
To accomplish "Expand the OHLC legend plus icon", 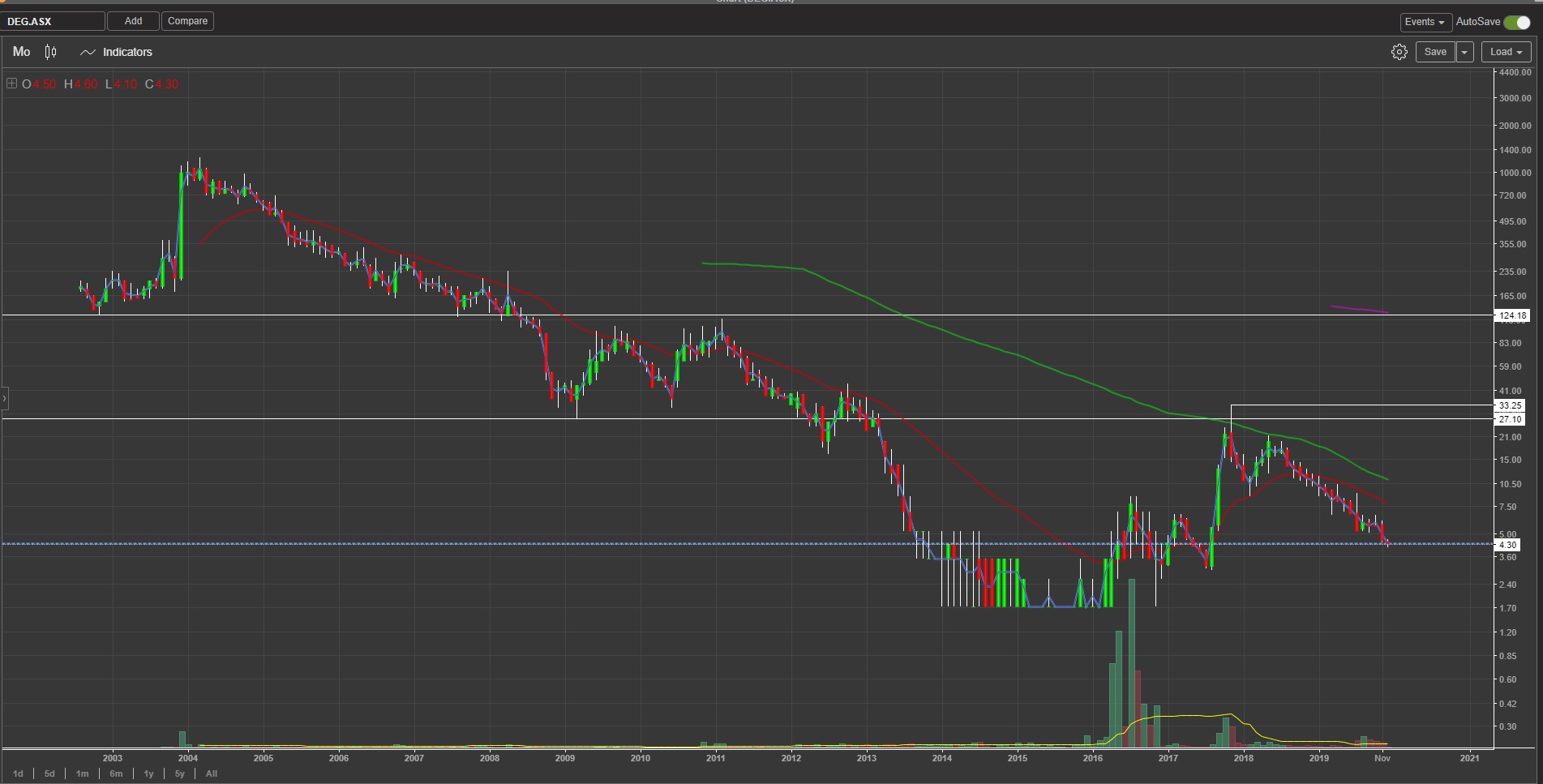I will [x=11, y=84].
